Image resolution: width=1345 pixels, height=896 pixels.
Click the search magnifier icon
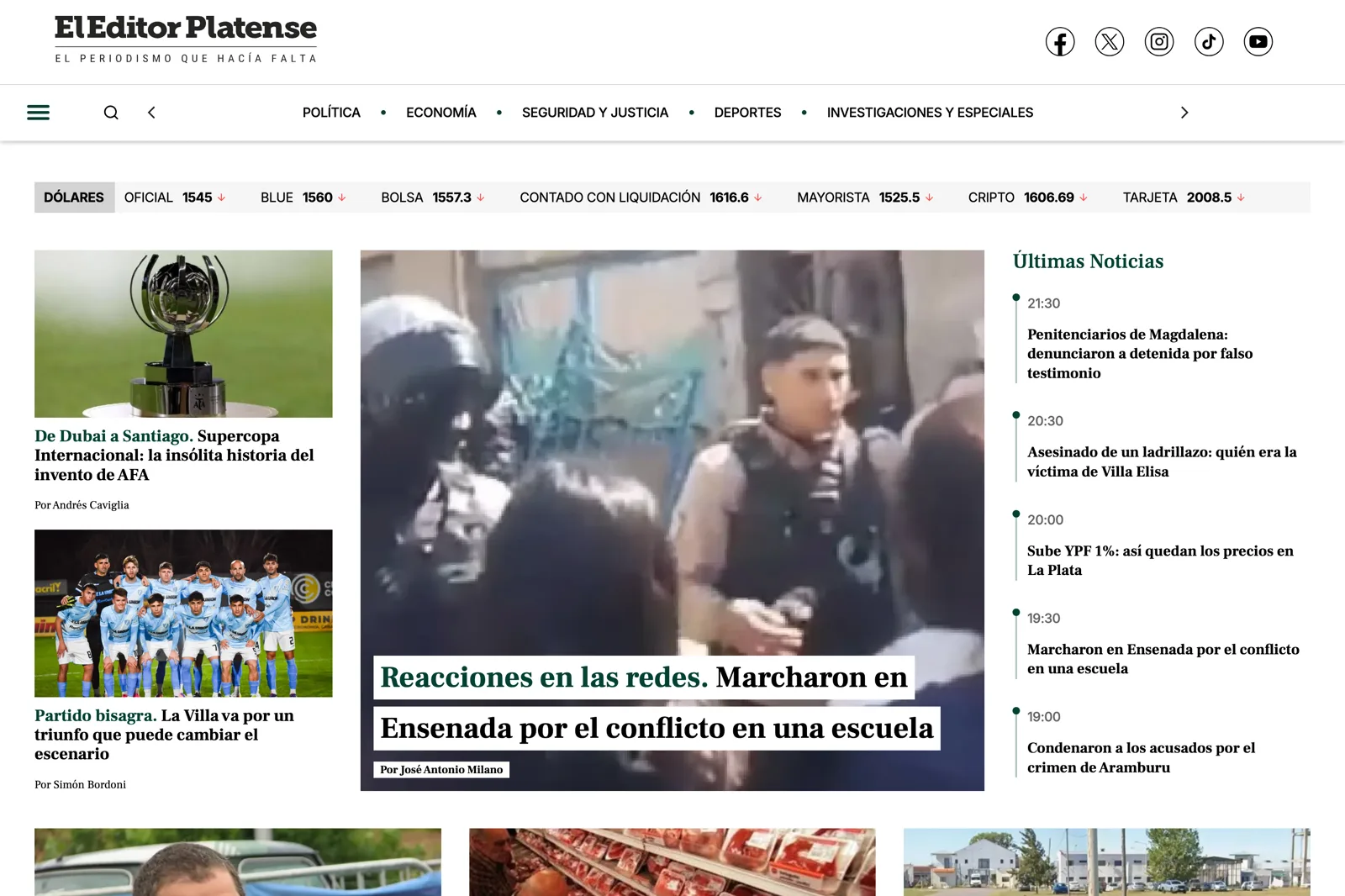pos(111,113)
